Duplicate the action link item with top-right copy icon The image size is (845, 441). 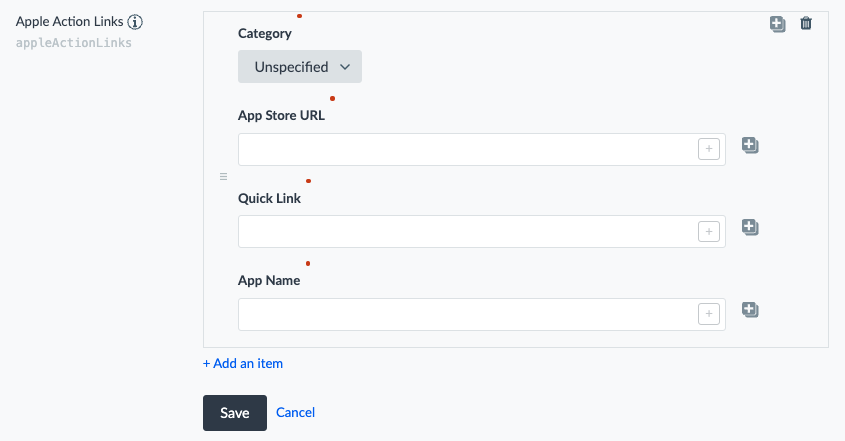click(x=777, y=24)
